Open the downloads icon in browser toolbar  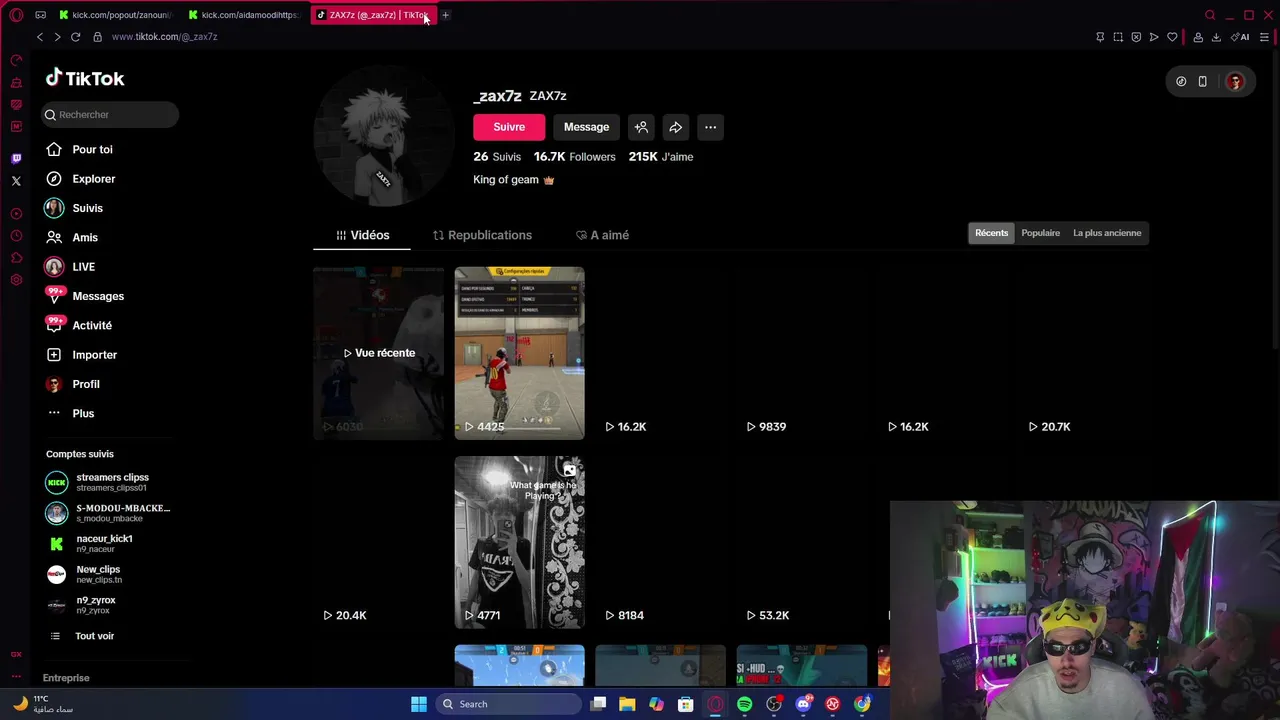pyautogui.click(x=1216, y=37)
